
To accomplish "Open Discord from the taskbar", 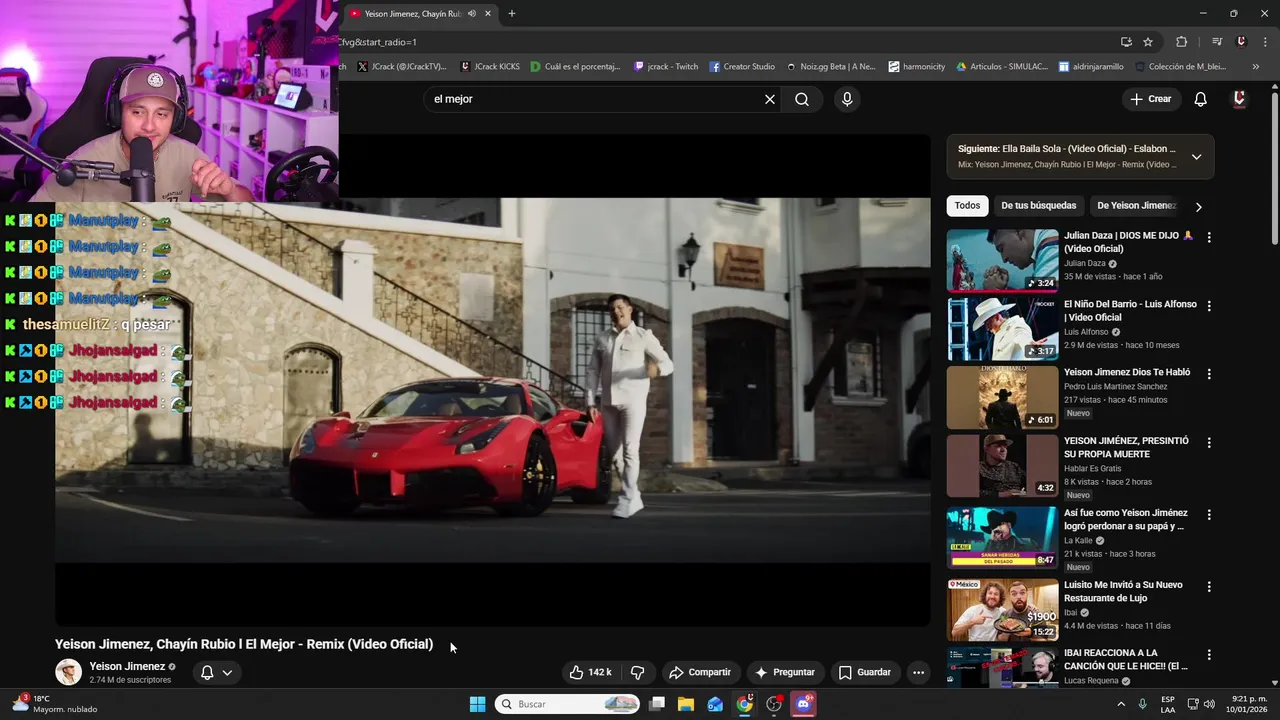I will (x=803, y=704).
